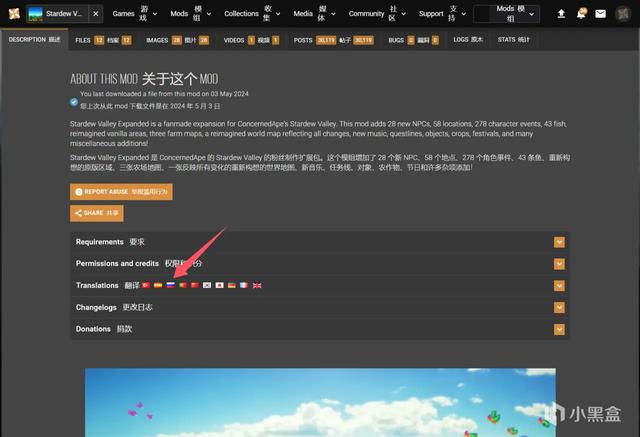Switch to the Videos tab
The height and width of the screenshot is (437, 640).
(251, 40)
